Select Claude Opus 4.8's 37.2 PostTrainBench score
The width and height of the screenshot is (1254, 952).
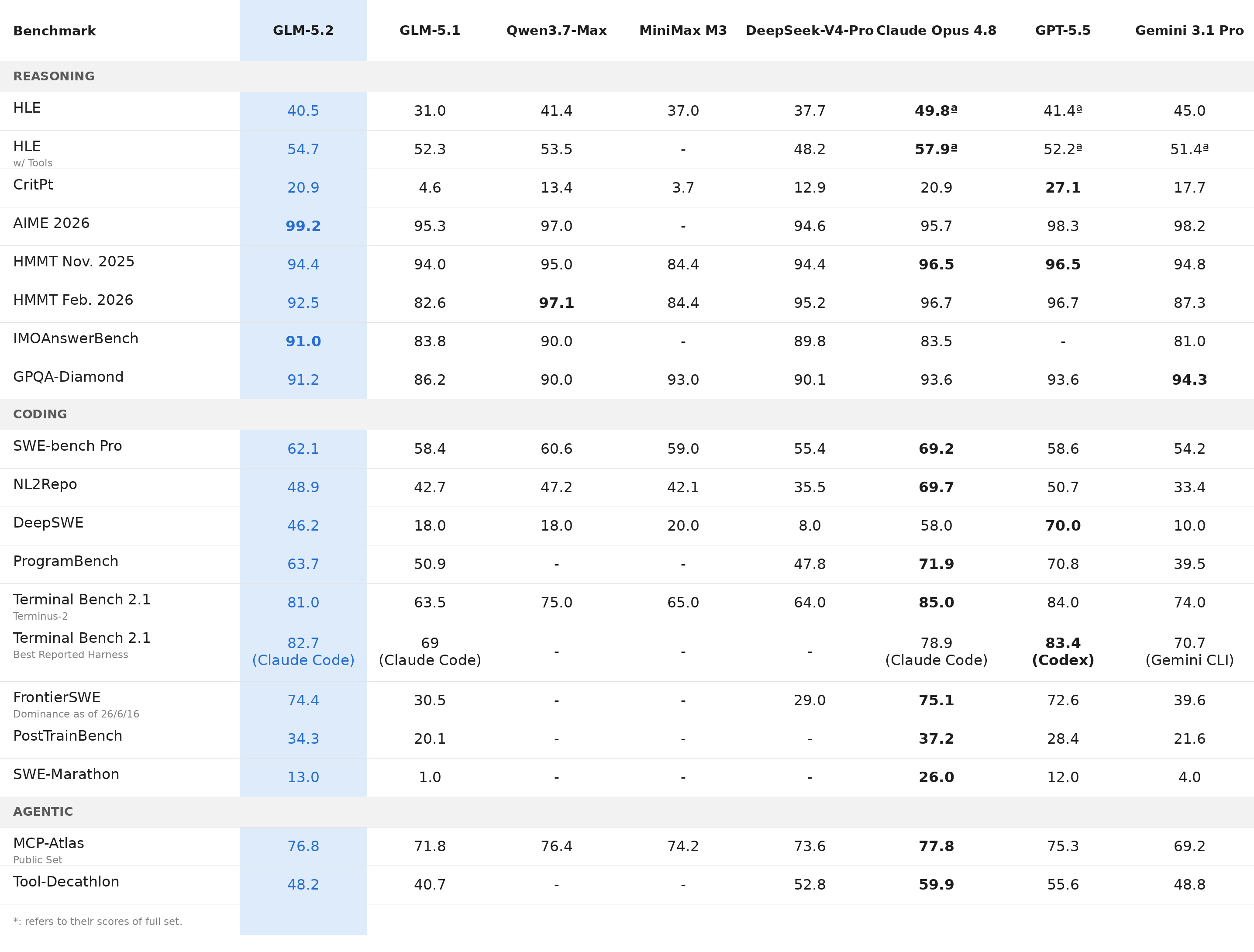(x=936, y=739)
